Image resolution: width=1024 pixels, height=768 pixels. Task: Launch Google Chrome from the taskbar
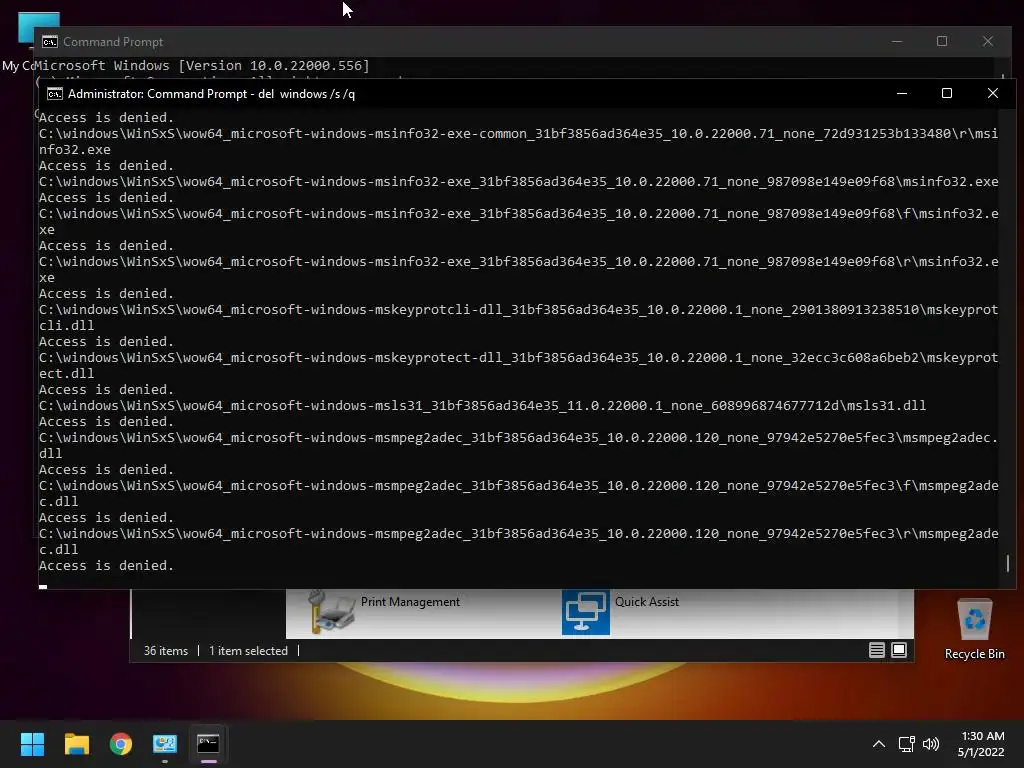coord(121,744)
